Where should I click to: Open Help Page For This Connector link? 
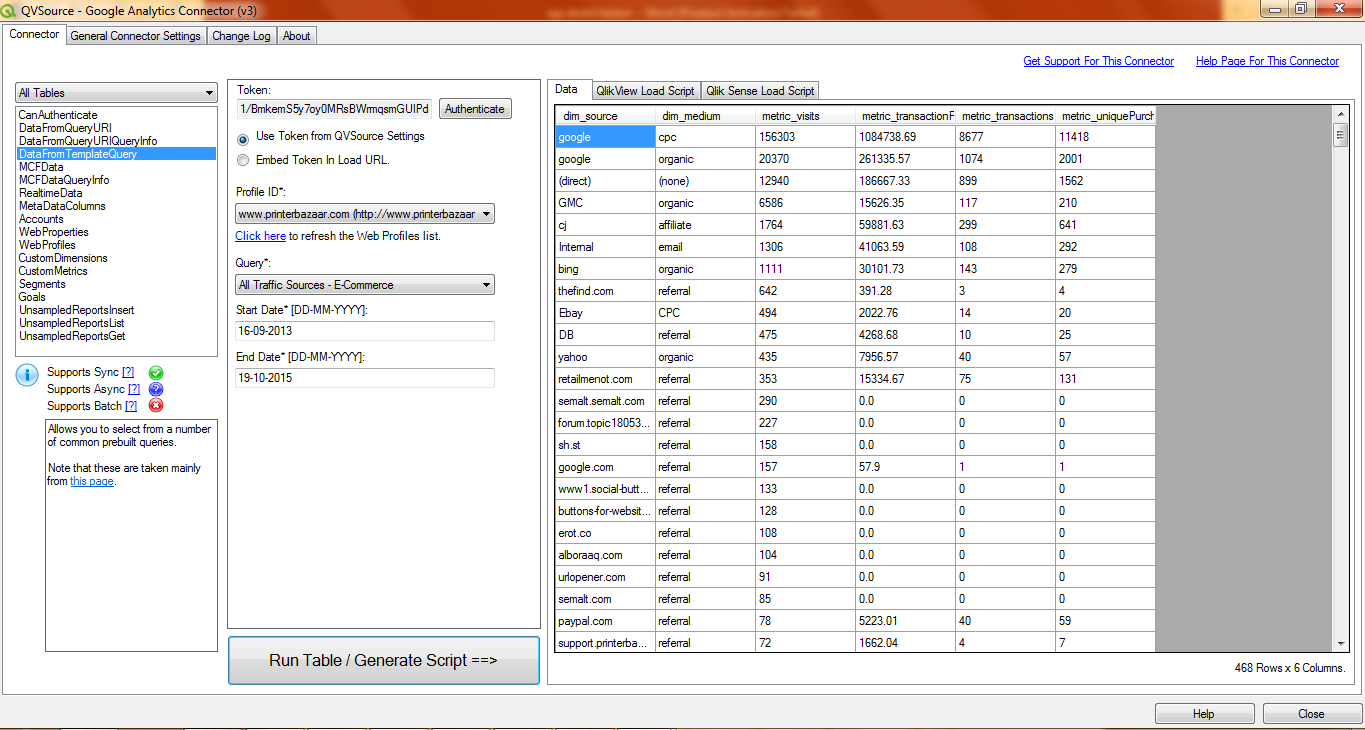click(1267, 61)
